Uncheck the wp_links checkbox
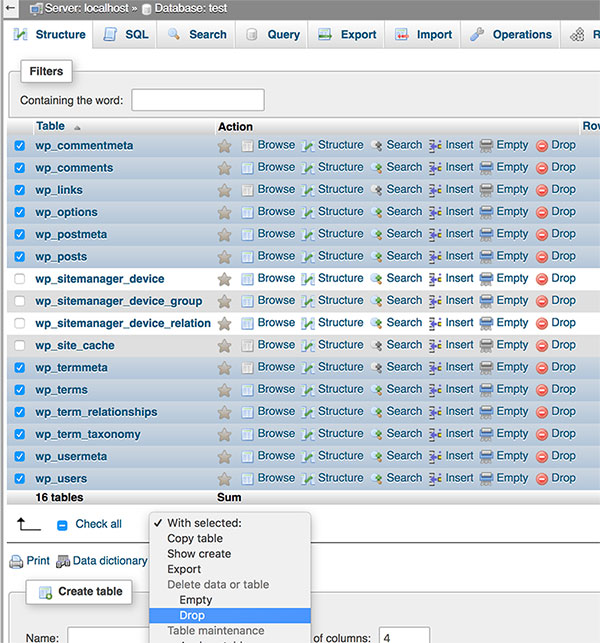 pyautogui.click(x=20, y=190)
